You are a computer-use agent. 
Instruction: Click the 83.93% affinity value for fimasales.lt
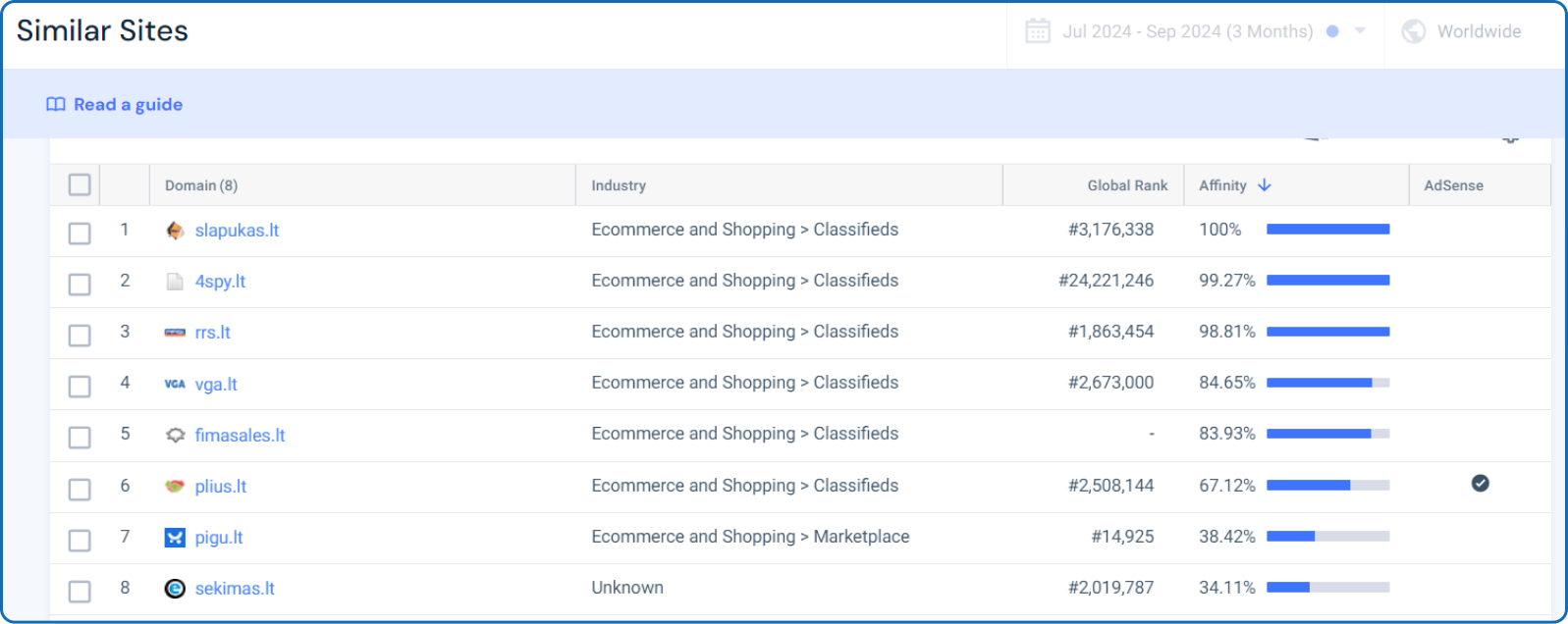pos(1227,434)
